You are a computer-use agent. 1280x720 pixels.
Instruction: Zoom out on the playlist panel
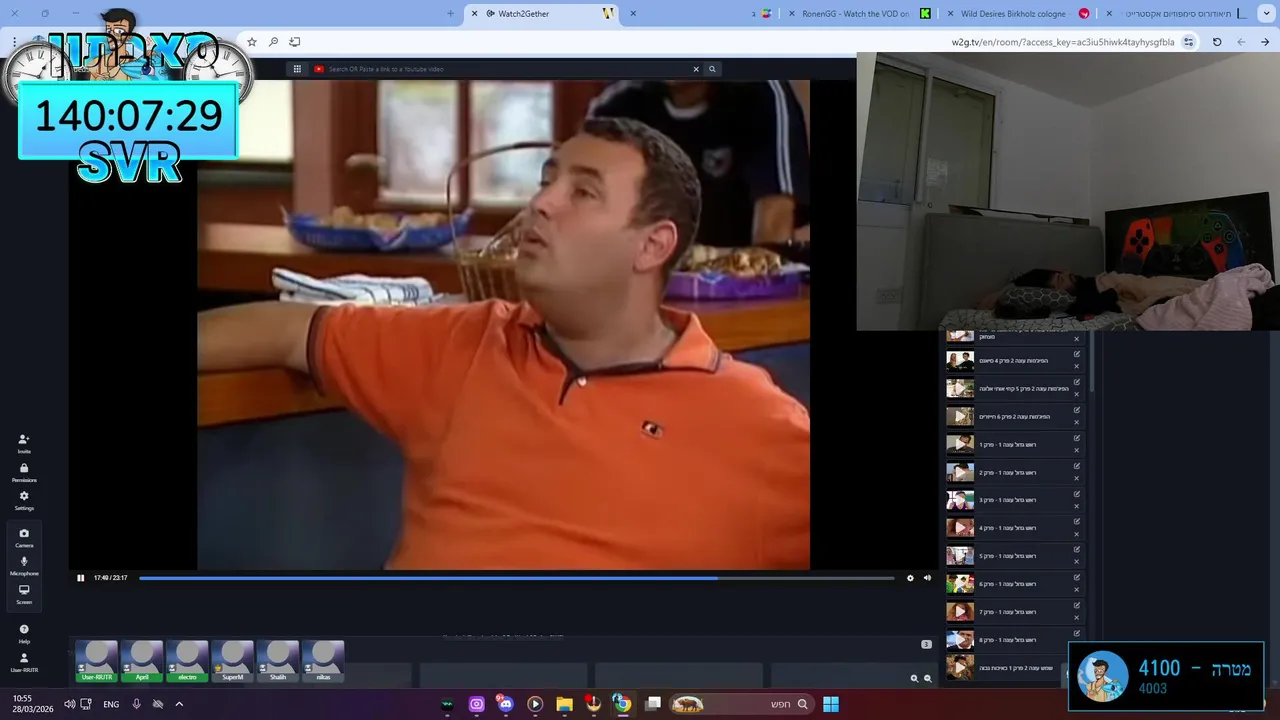click(x=927, y=678)
